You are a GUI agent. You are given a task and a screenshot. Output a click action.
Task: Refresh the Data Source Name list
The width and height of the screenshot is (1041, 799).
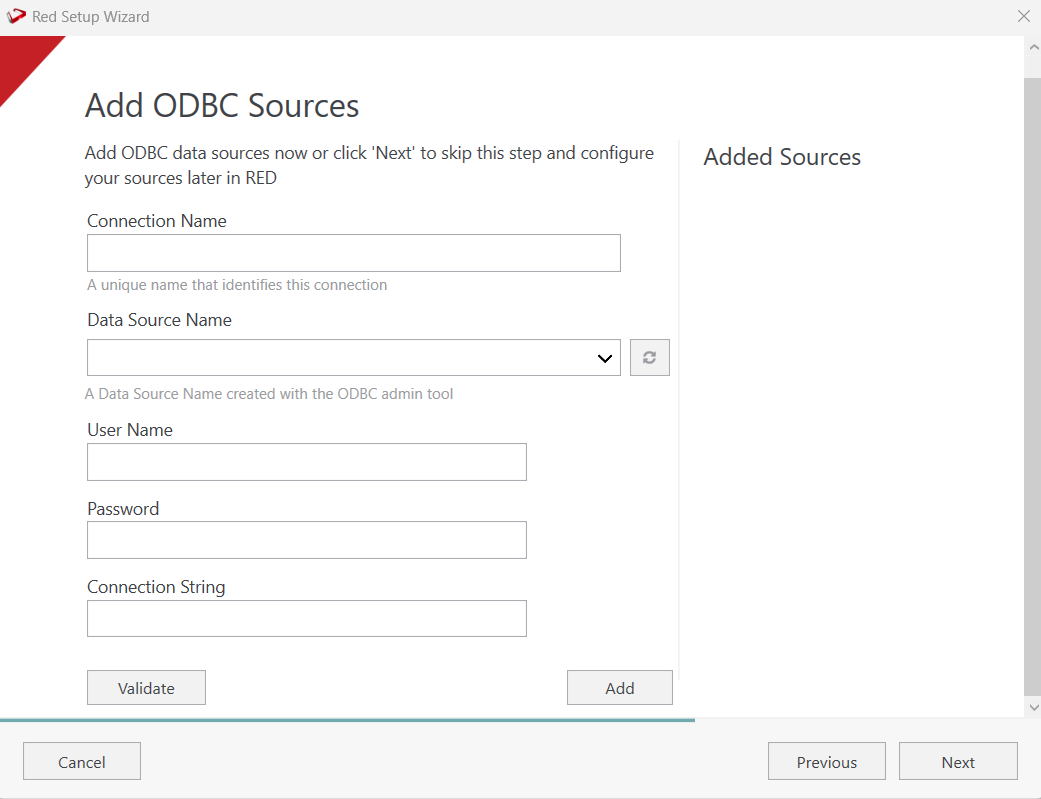tap(649, 358)
